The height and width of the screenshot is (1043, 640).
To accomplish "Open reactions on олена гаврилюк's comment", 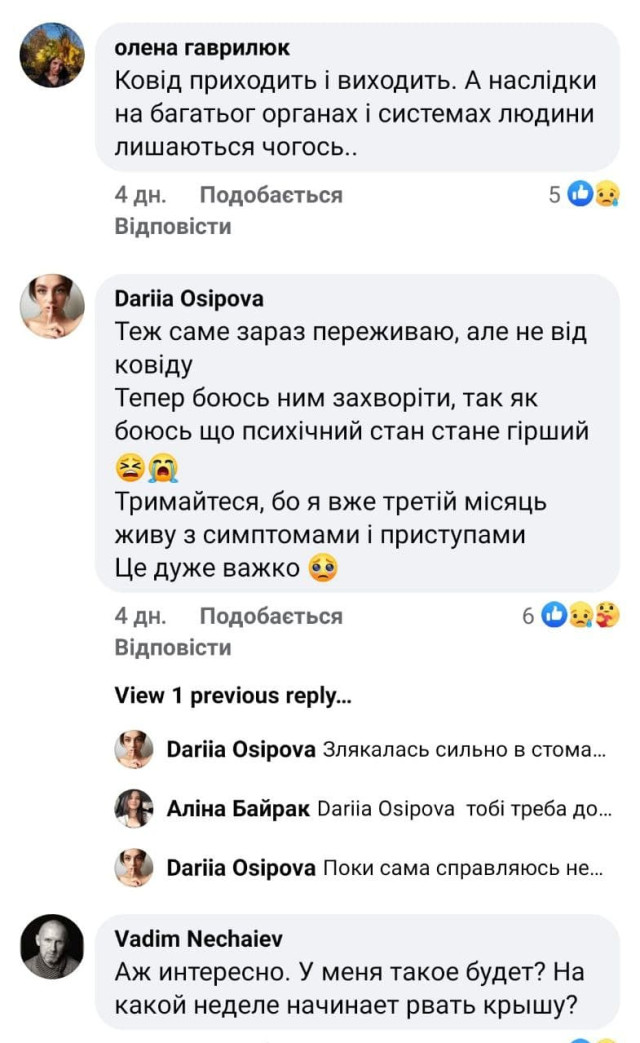I will (x=555, y=194).
